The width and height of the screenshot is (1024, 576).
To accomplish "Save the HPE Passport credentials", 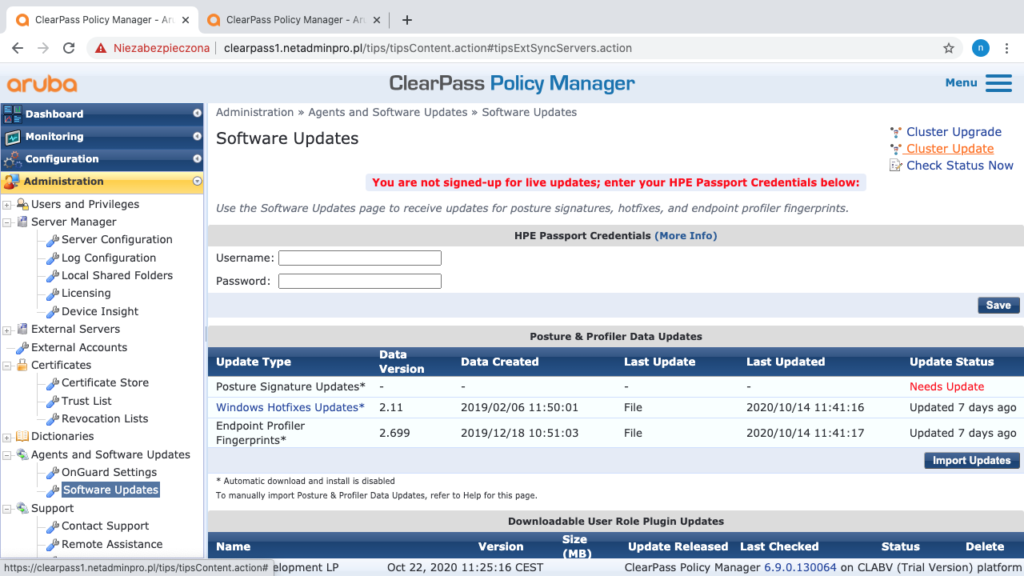I will (998, 305).
